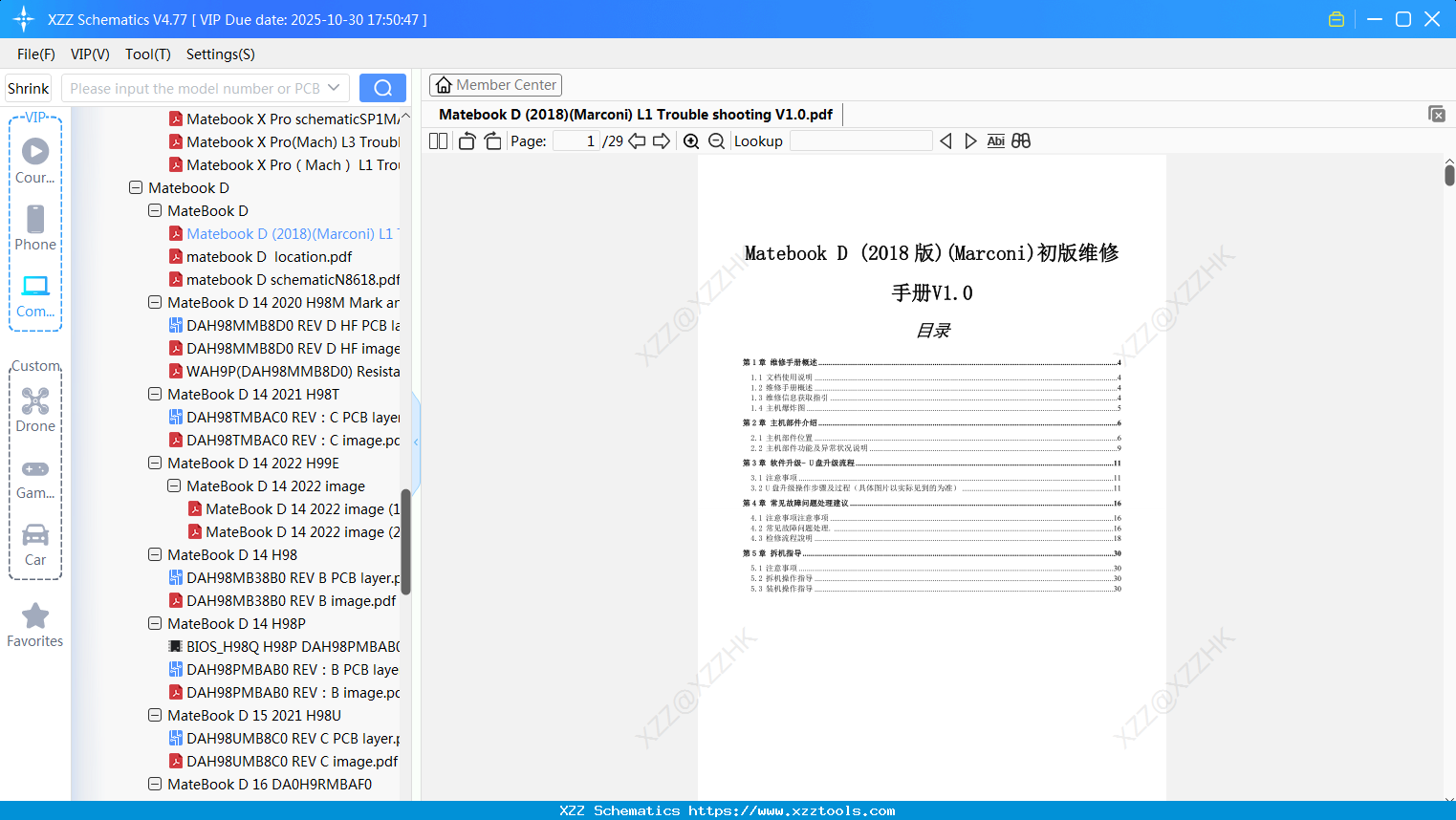Collapse the MateBook D 14 H98 folder
Screen dimensions: 1456x820
tap(155, 555)
